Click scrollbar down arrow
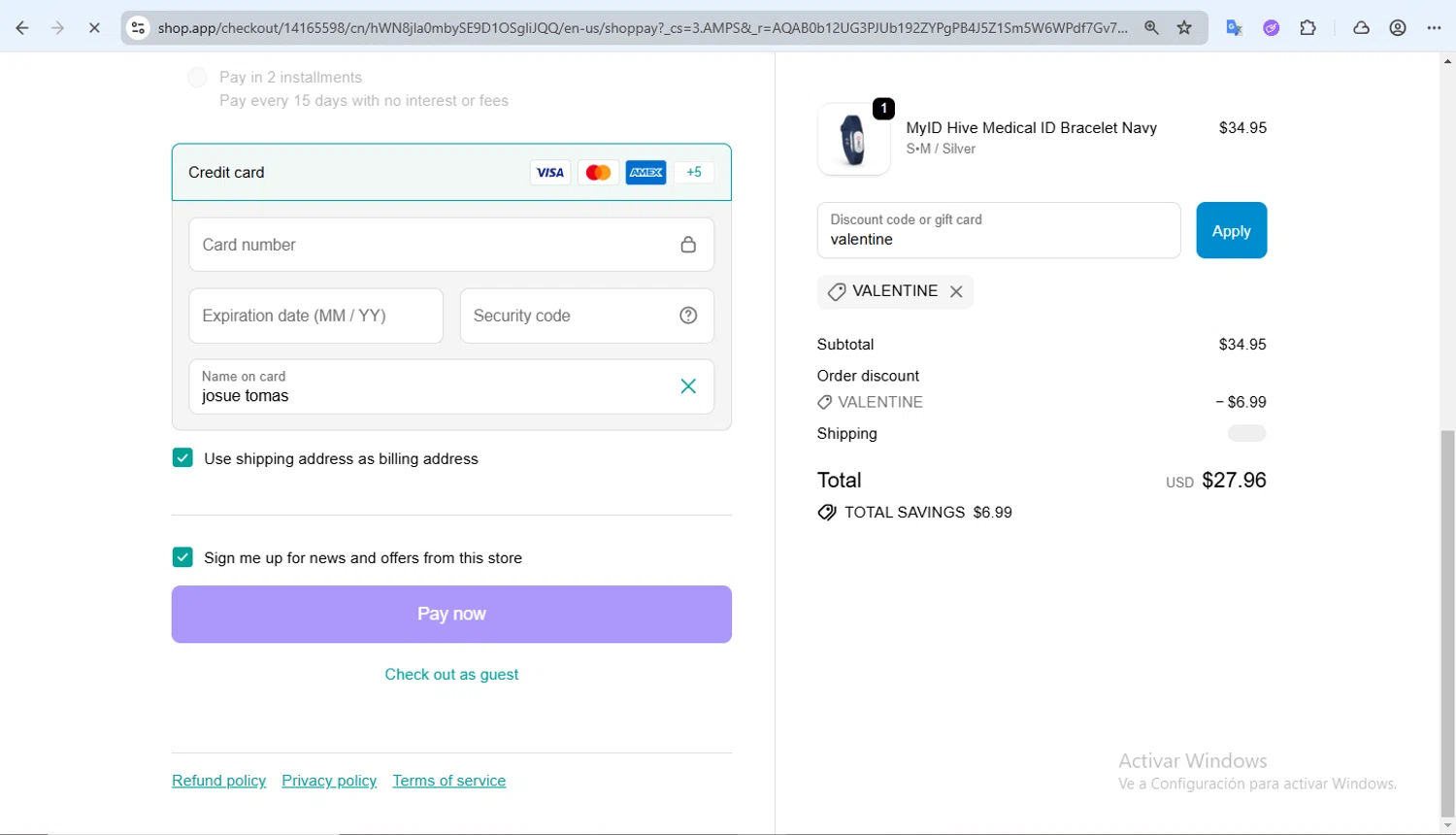Image resolution: width=1456 pixels, height=835 pixels. 1447,826
